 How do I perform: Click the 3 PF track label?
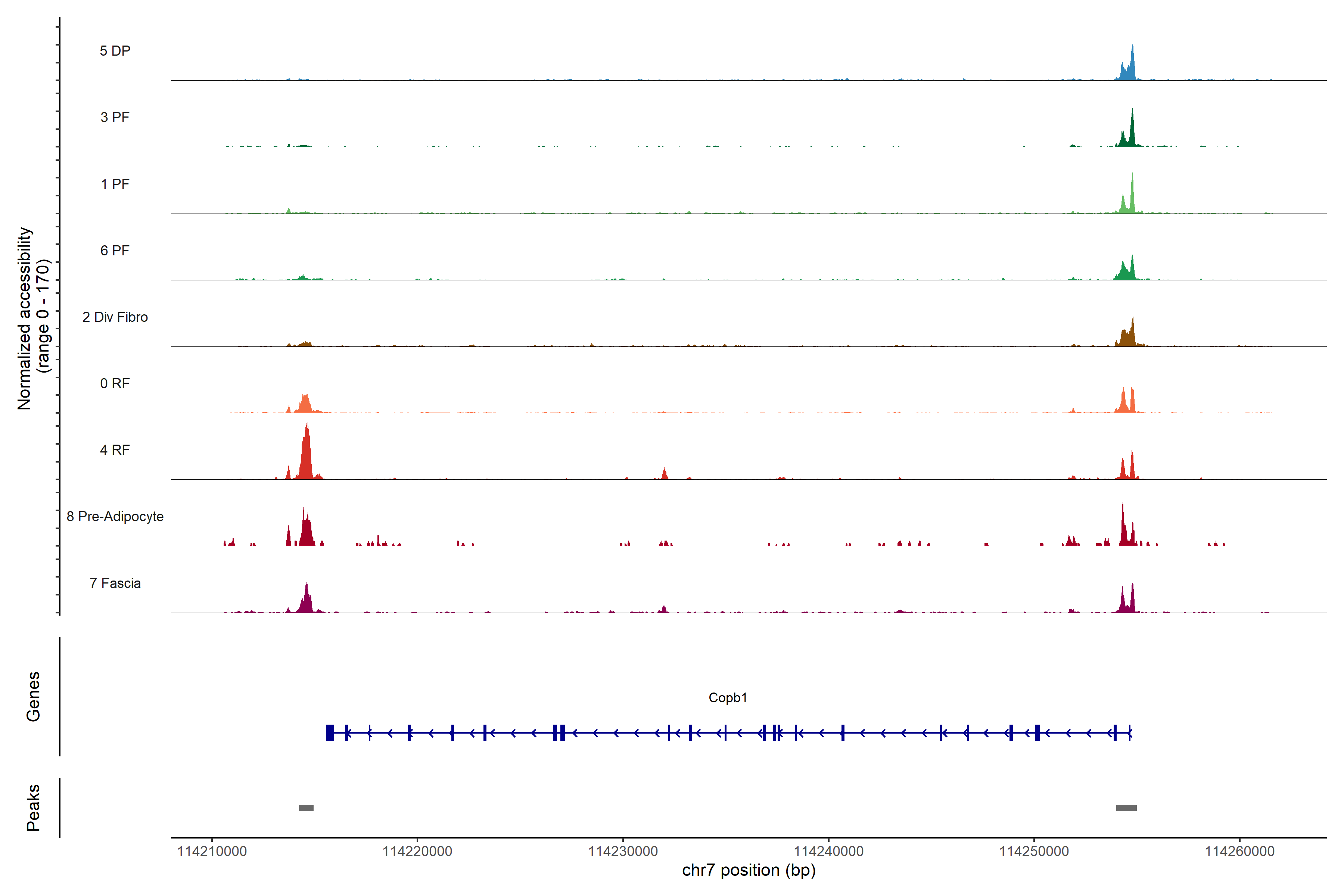pyautogui.click(x=115, y=117)
